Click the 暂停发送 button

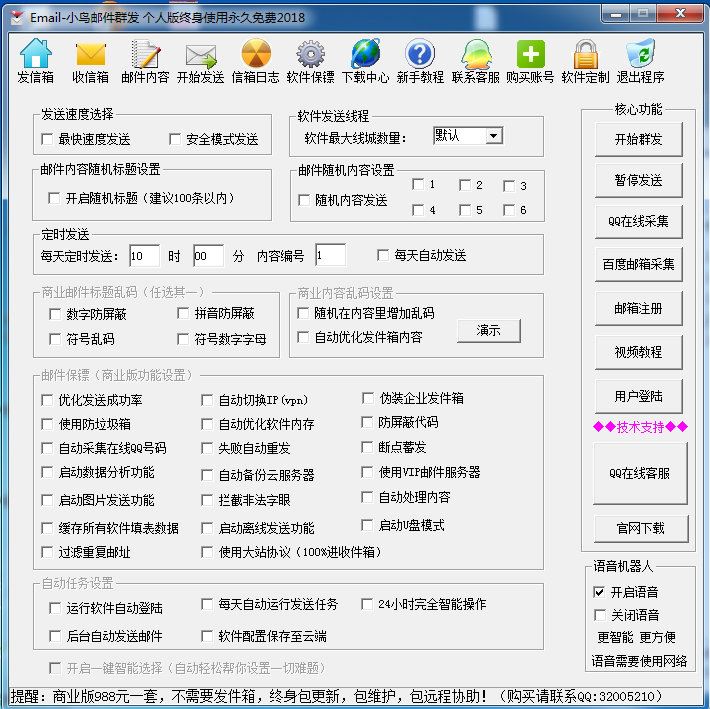(638, 180)
